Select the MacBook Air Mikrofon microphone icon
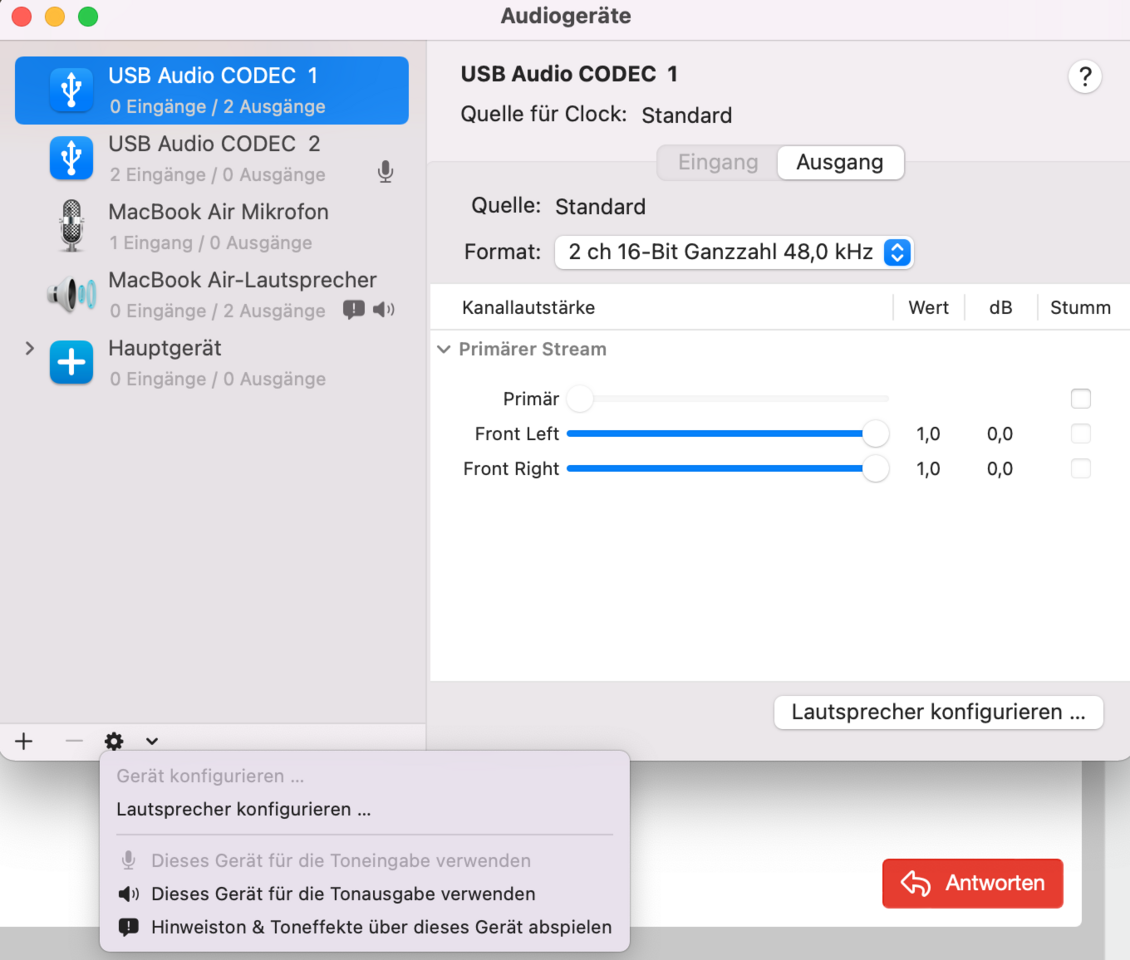Image resolution: width=1130 pixels, height=960 pixels. point(71,226)
